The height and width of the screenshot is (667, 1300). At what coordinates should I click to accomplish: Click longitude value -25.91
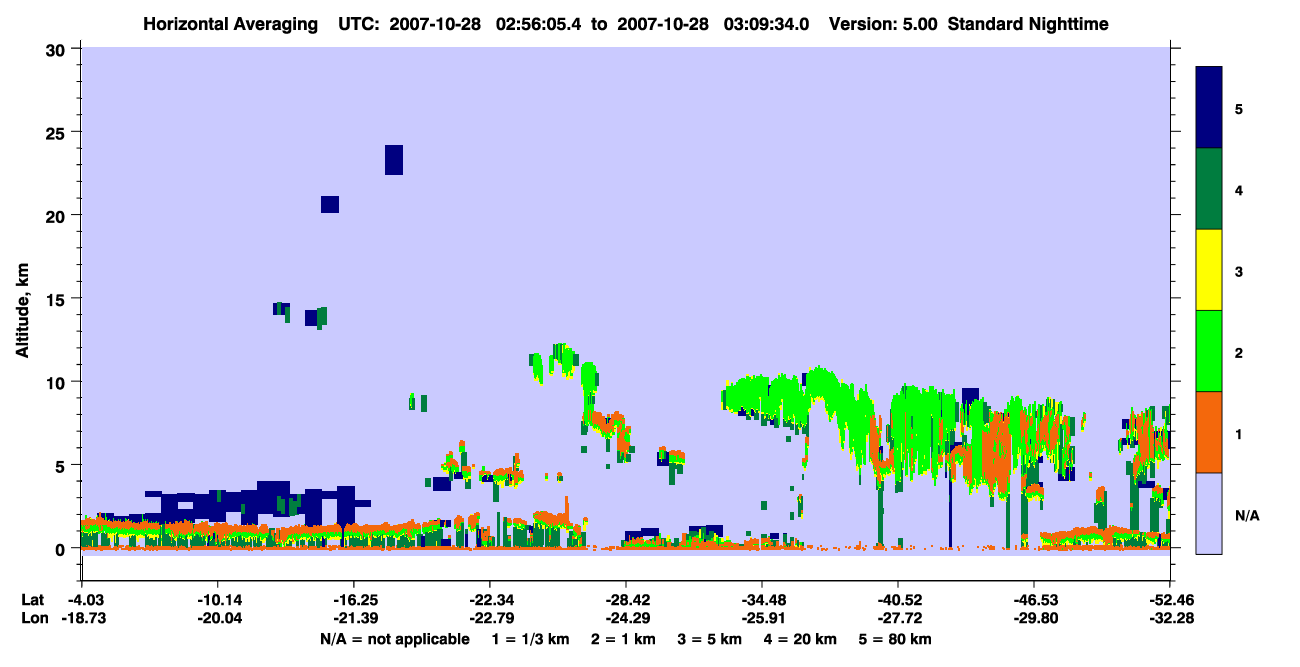tap(761, 618)
